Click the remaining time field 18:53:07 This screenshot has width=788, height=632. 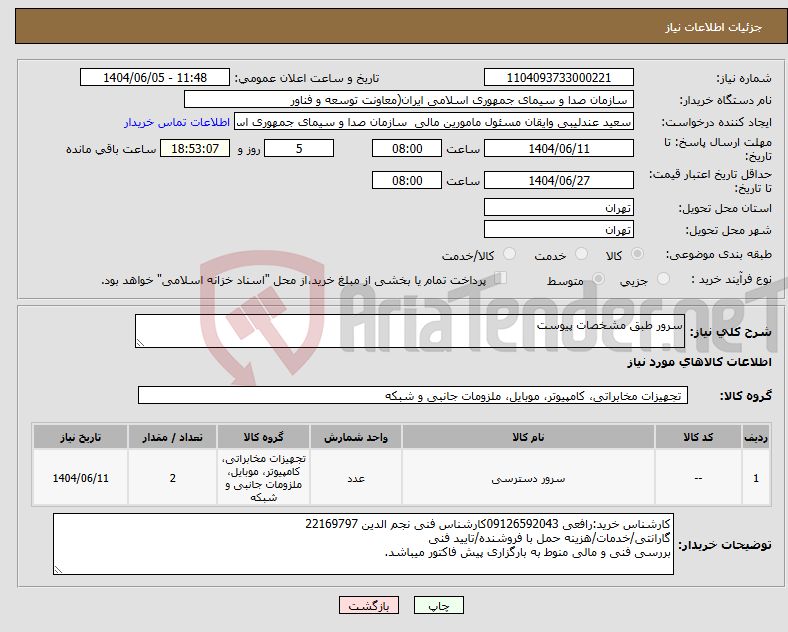tap(195, 148)
